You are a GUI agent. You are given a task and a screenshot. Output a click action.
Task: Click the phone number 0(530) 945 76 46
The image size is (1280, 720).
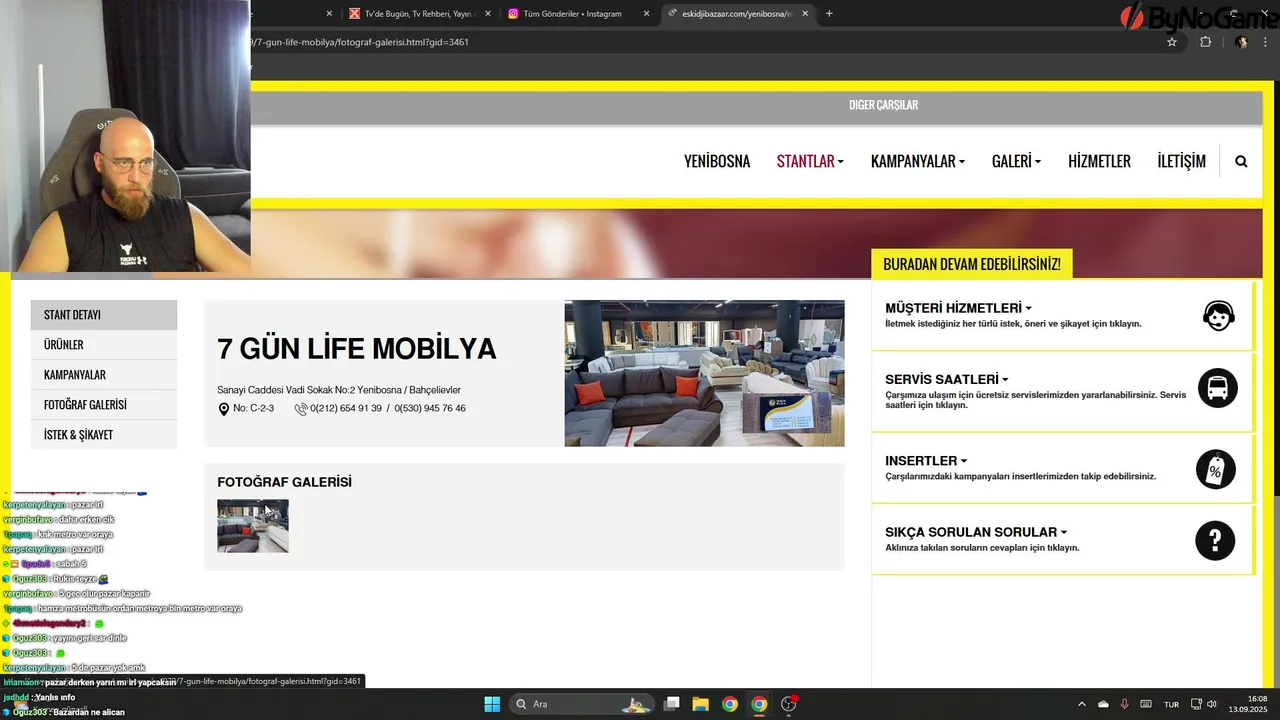click(430, 409)
